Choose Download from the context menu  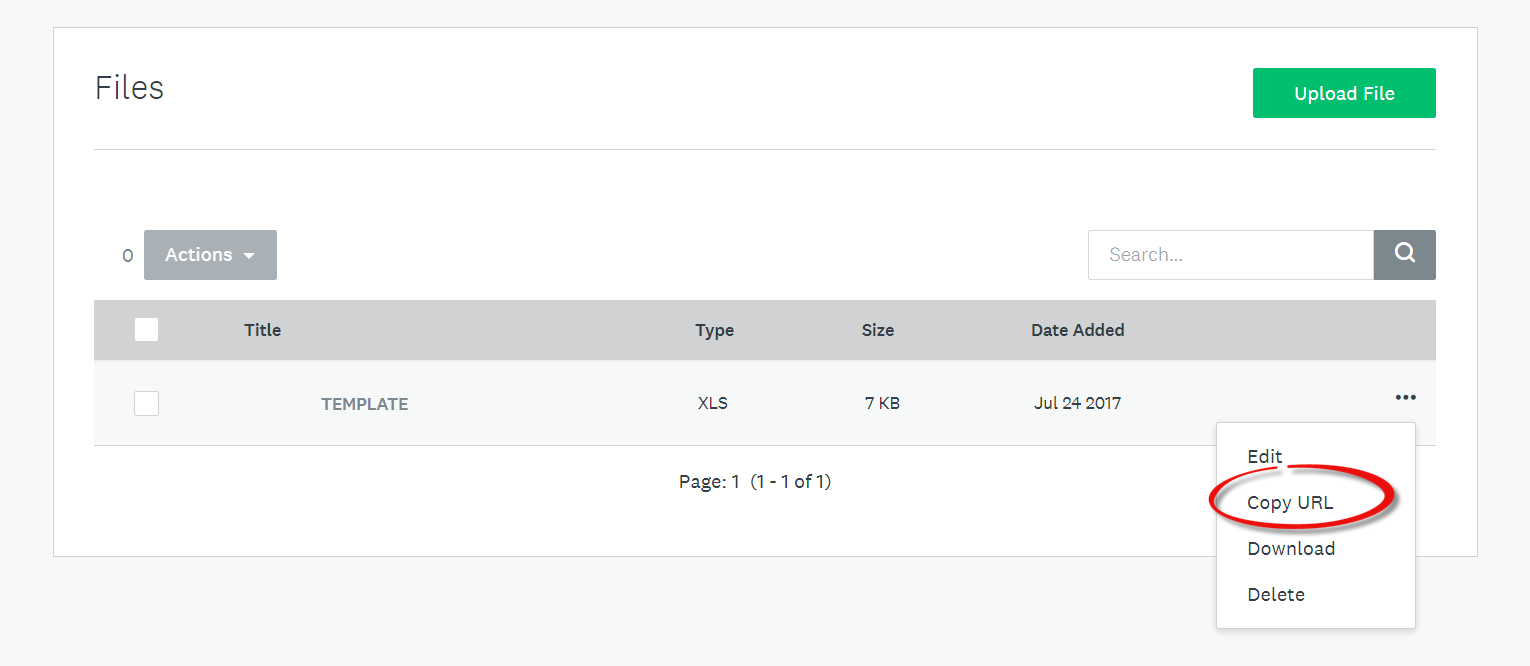(x=1291, y=548)
